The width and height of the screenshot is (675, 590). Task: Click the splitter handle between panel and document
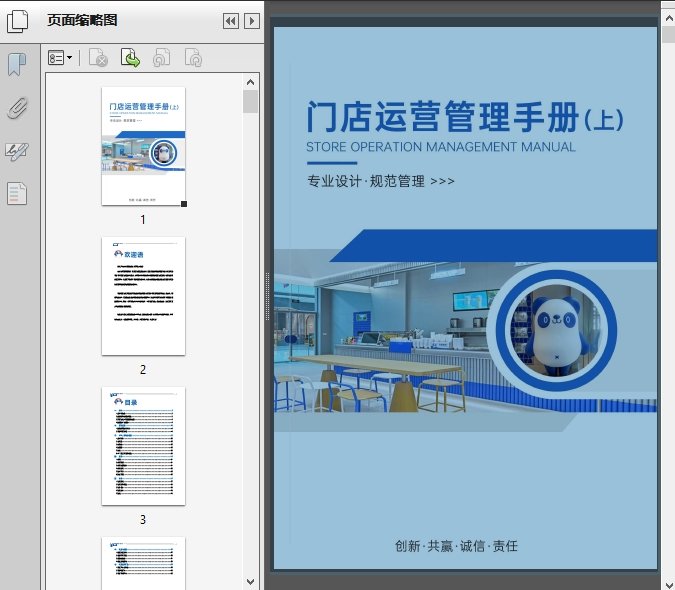tap(267, 297)
